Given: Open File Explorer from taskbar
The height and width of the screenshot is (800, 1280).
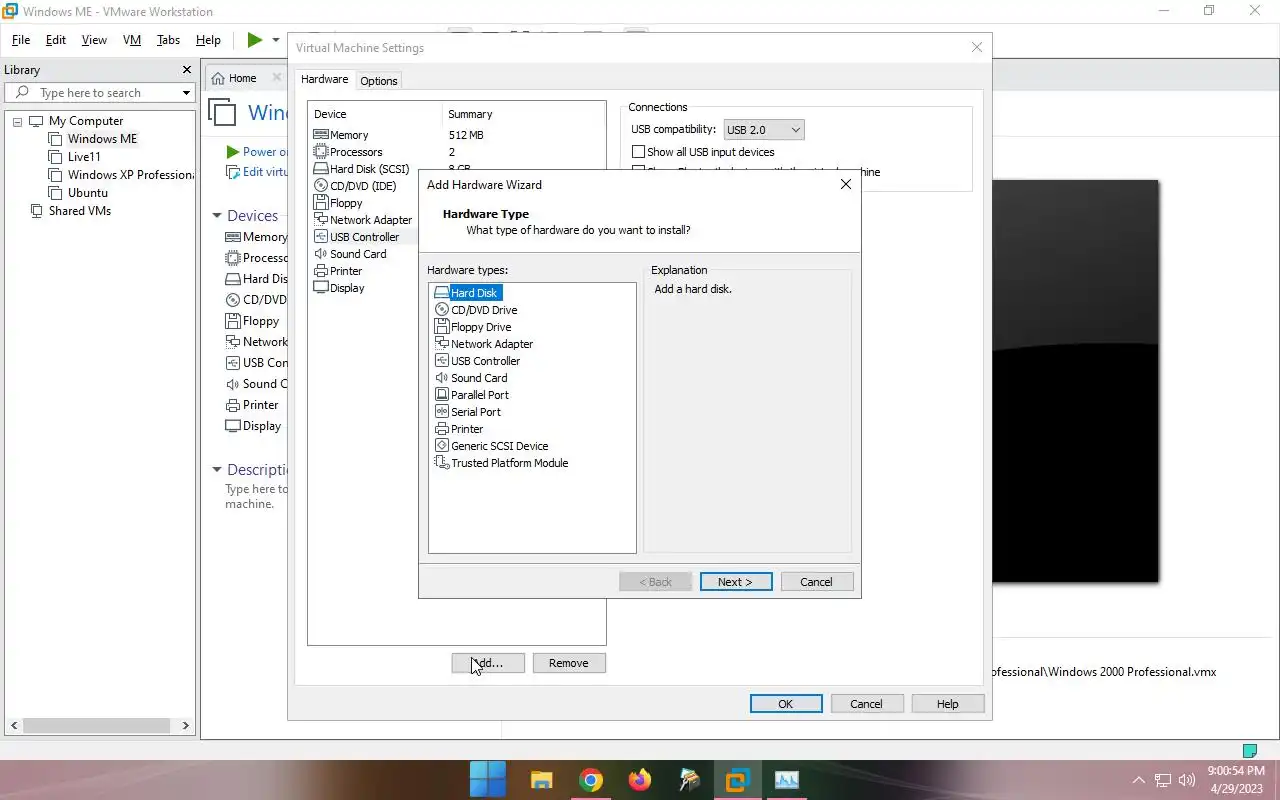Looking at the screenshot, I should [542, 780].
